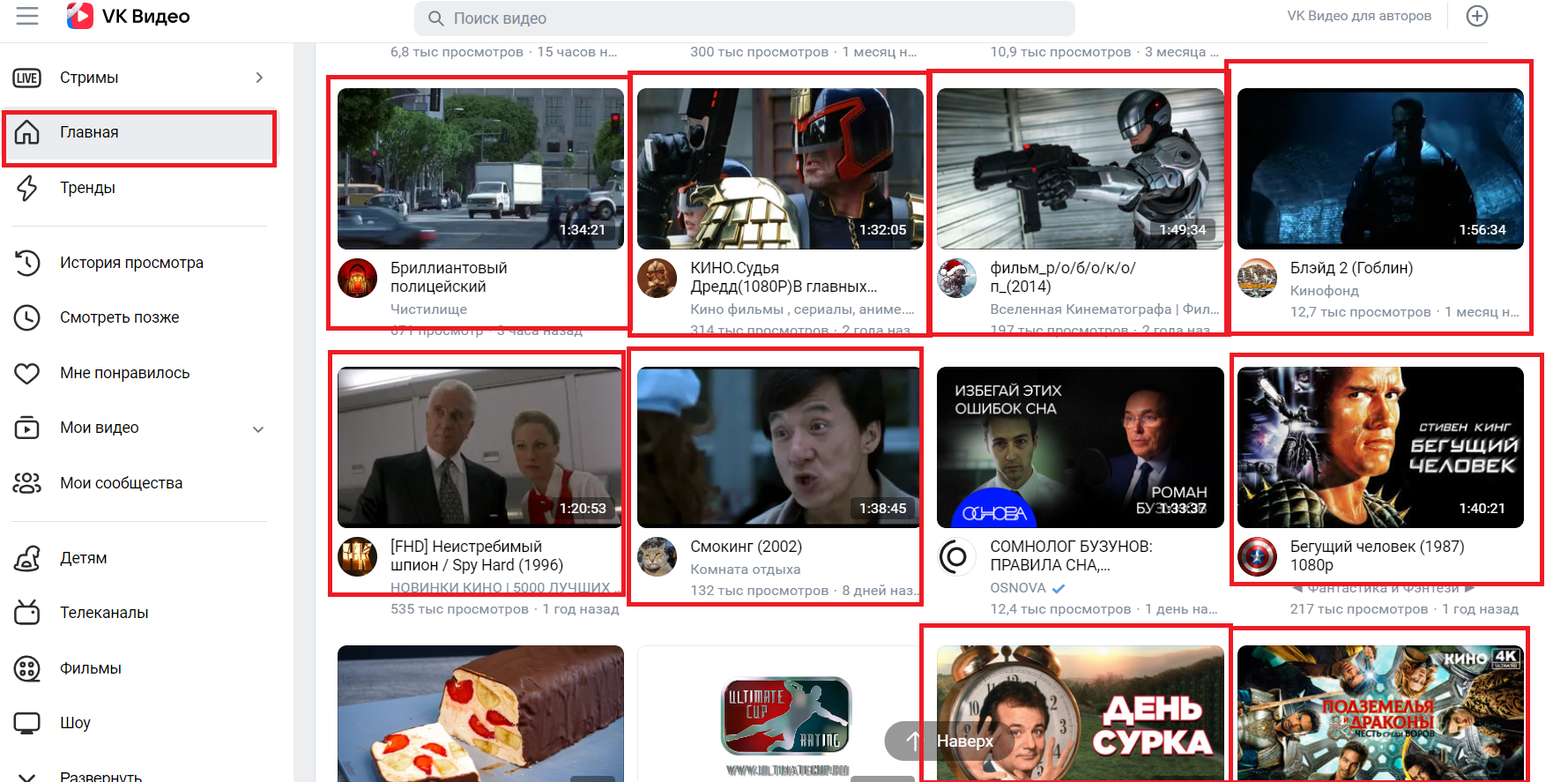The height and width of the screenshot is (782, 1568).
Task: Open Комната отдыха channel name
Action: [x=745, y=570]
